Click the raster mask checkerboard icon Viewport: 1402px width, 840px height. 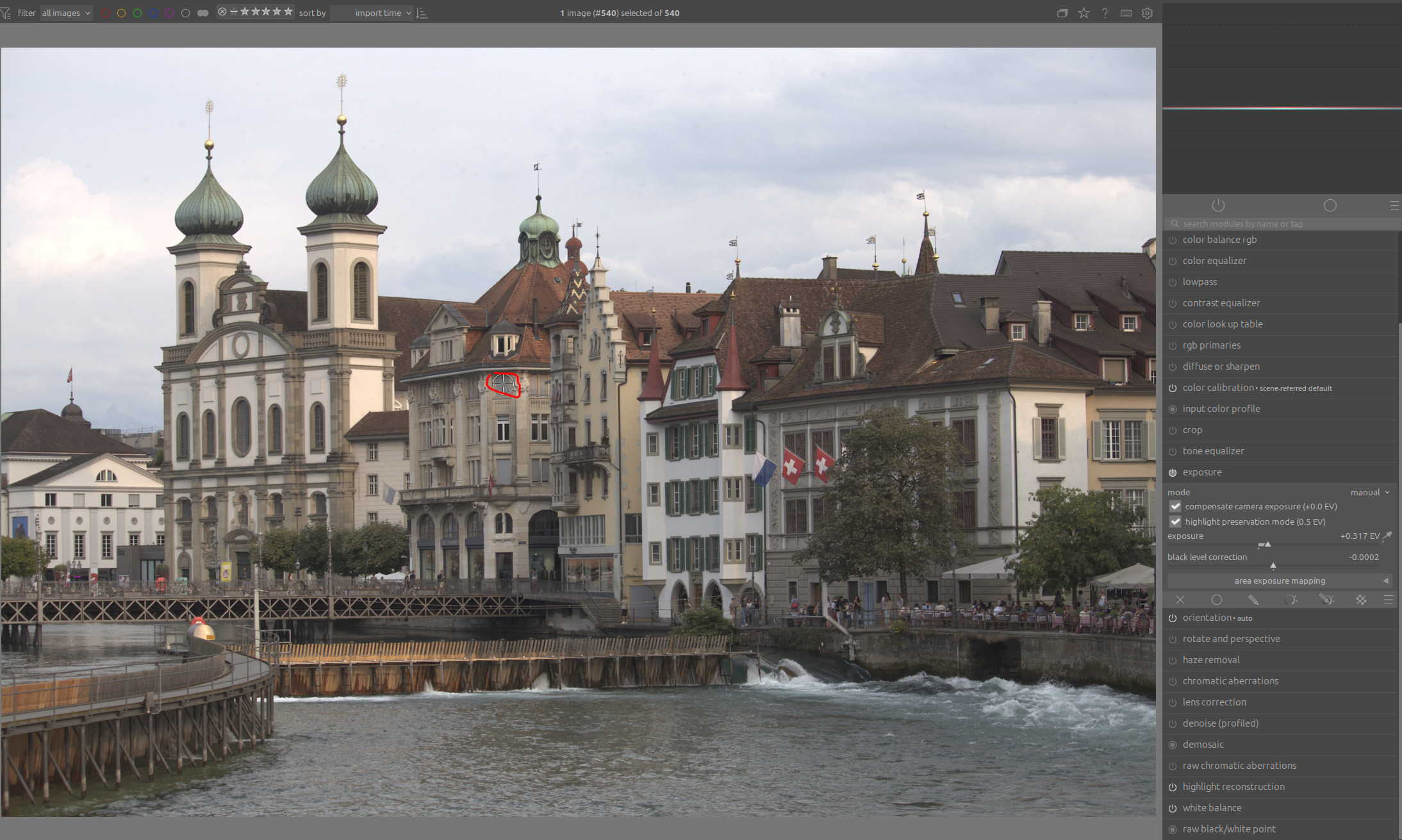1361,600
